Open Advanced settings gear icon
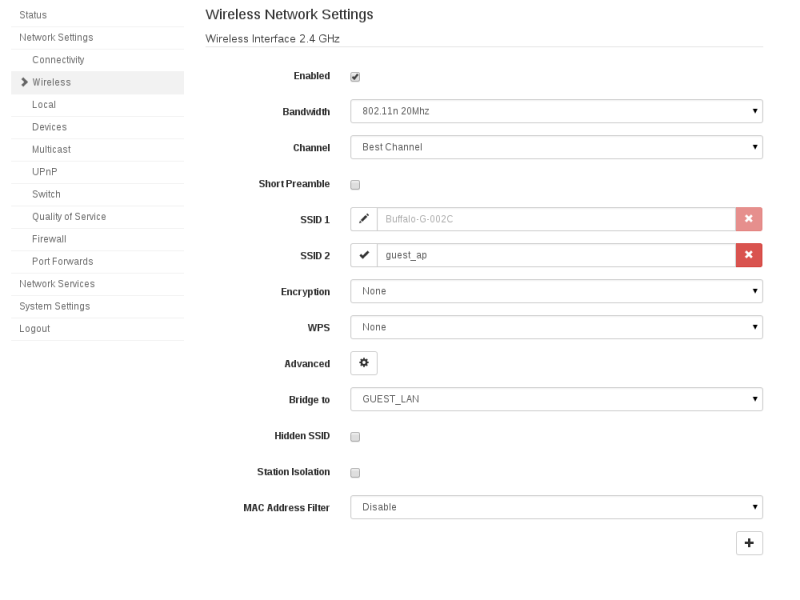Image resolution: width=800 pixels, height=600 pixels. tap(364, 363)
